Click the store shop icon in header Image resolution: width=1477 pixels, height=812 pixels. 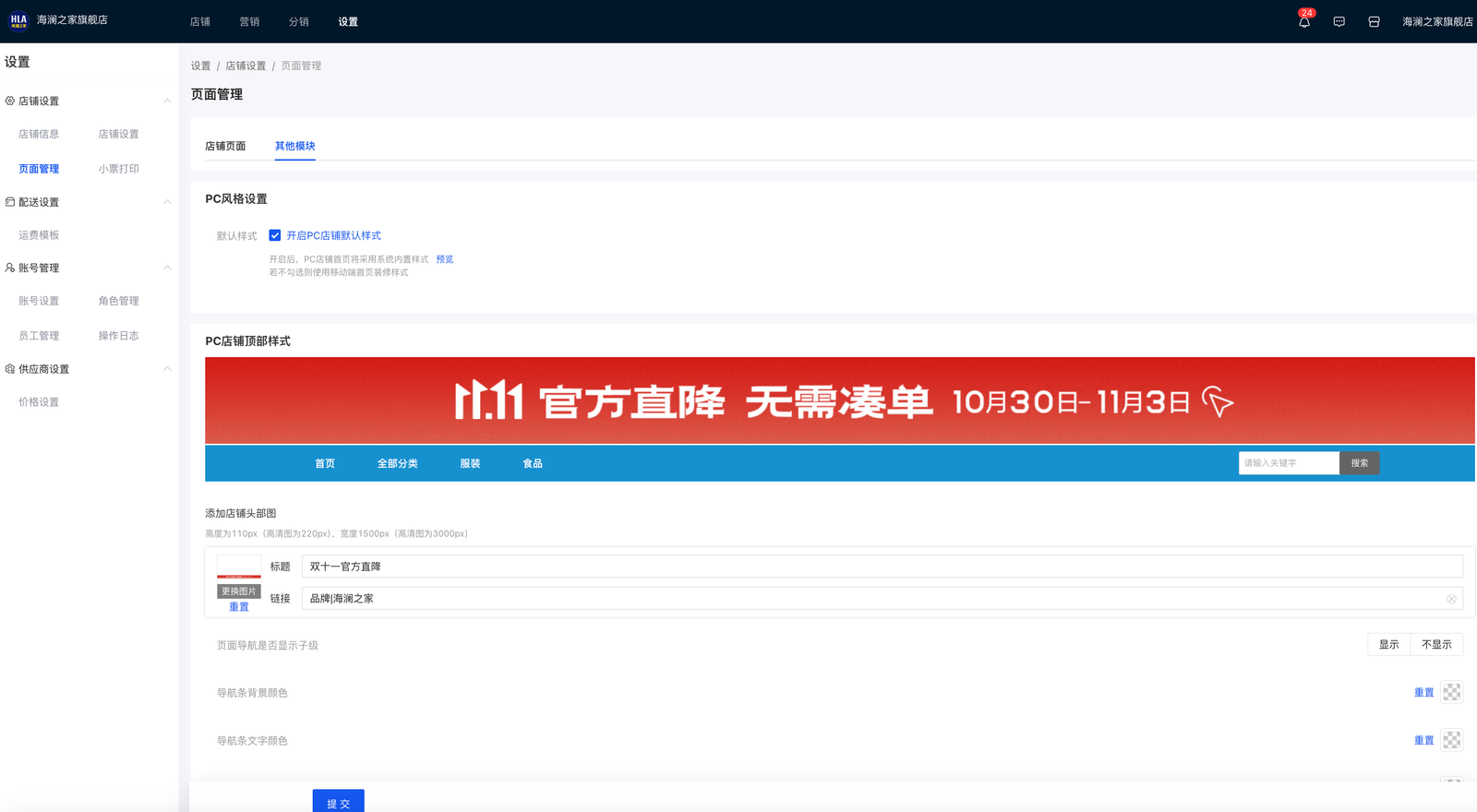[x=1374, y=22]
